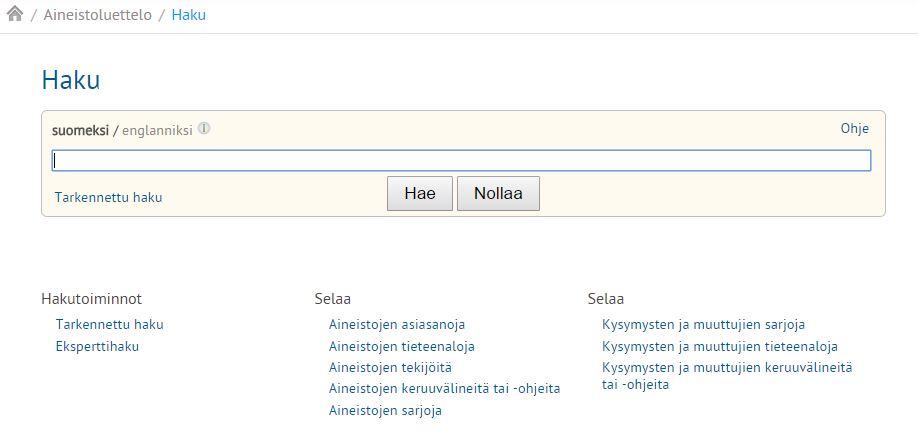This screenshot has width=918, height=434.
Task: Go to the home page icon
Action: click(15, 13)
